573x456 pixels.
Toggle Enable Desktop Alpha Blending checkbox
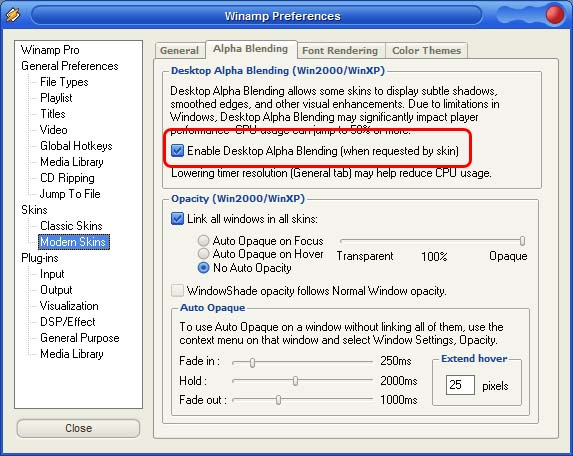coord(178,151)
